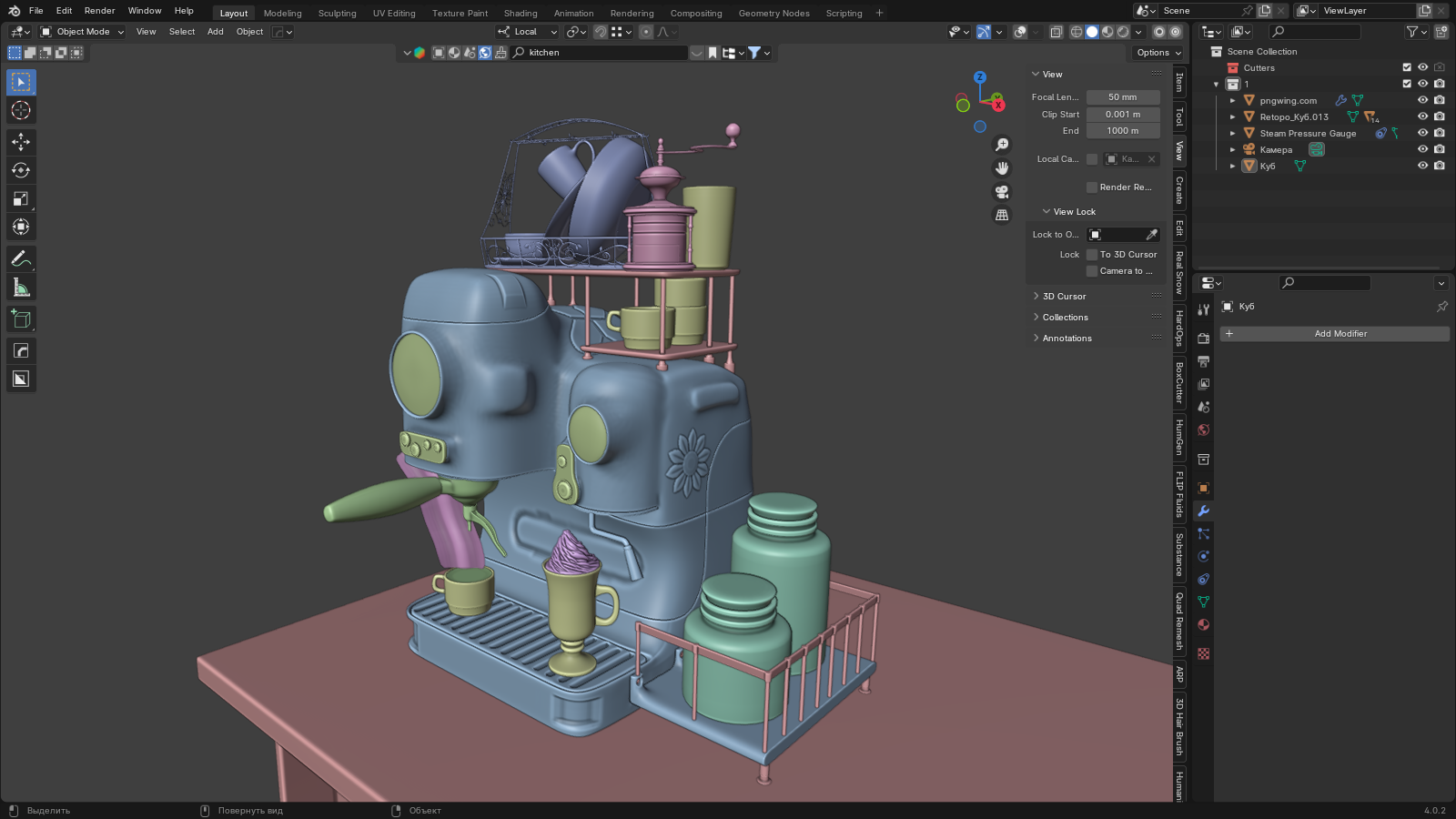Select the Annotate tool

click(x=21, y=259)
